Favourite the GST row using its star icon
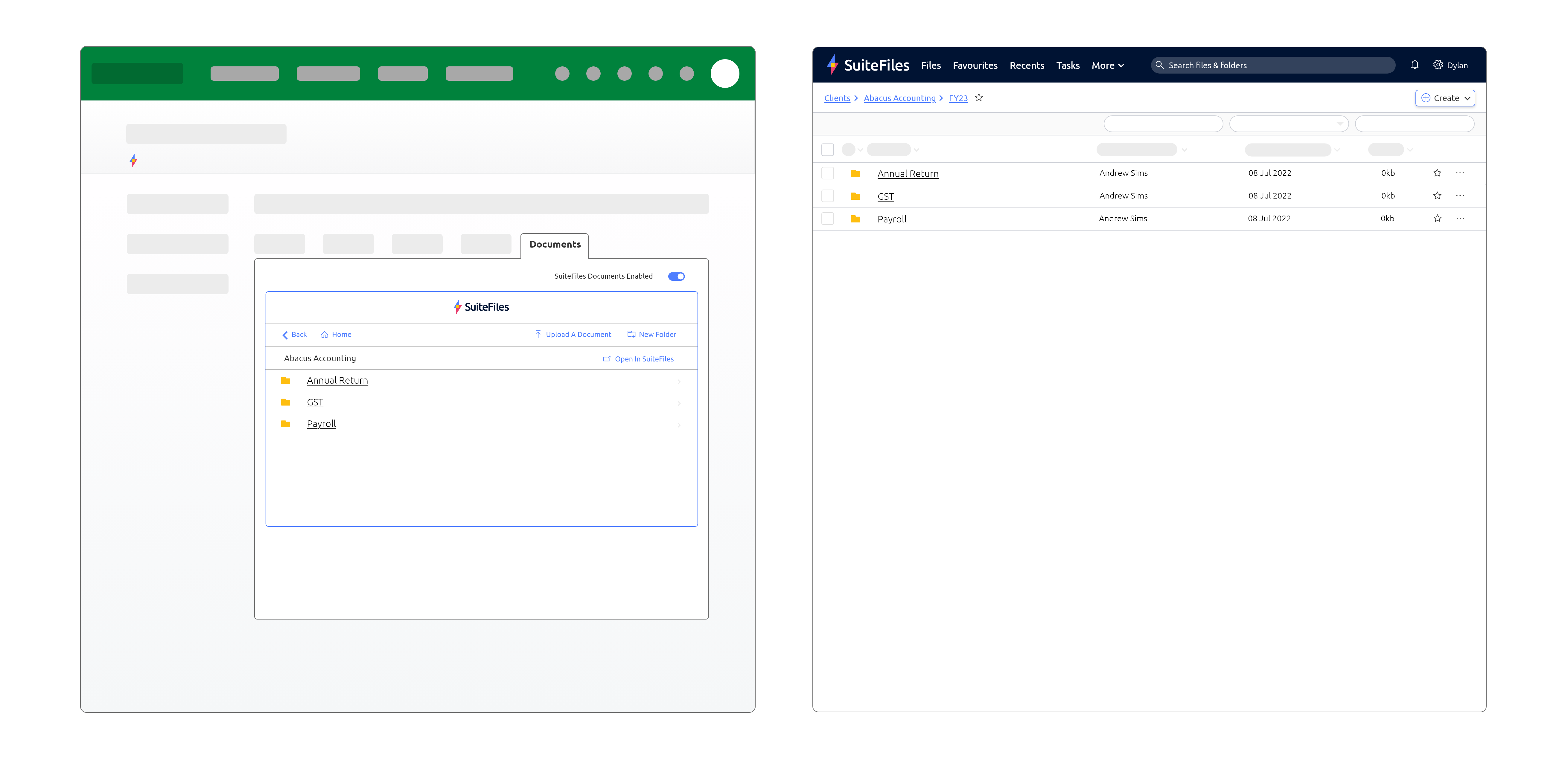Screen dimensions: 1568x772 pyautogui.click(x=1437, y=196)
